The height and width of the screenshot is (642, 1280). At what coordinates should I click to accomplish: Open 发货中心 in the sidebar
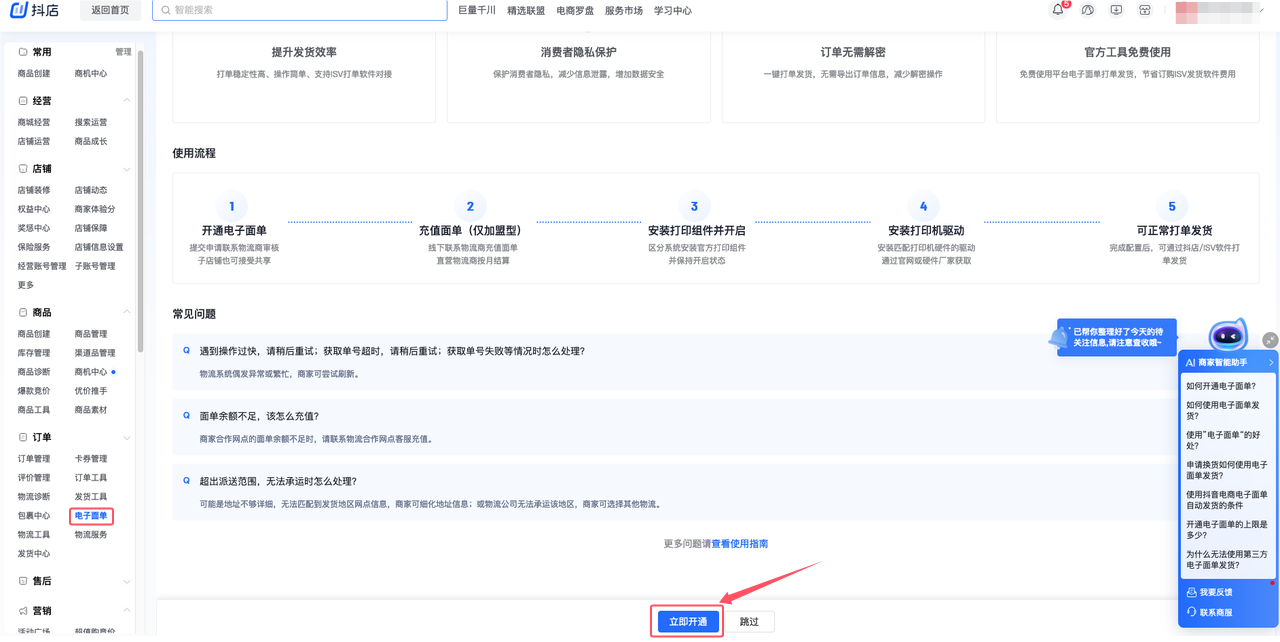tap(34, 554)
